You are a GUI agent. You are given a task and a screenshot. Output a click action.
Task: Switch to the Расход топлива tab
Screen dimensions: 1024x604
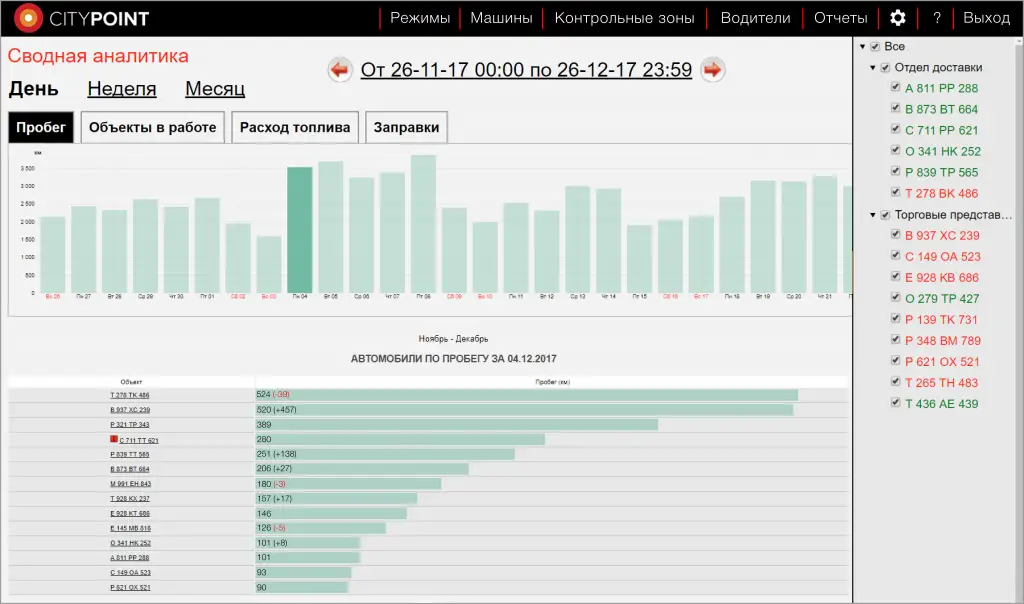(295, 128)
